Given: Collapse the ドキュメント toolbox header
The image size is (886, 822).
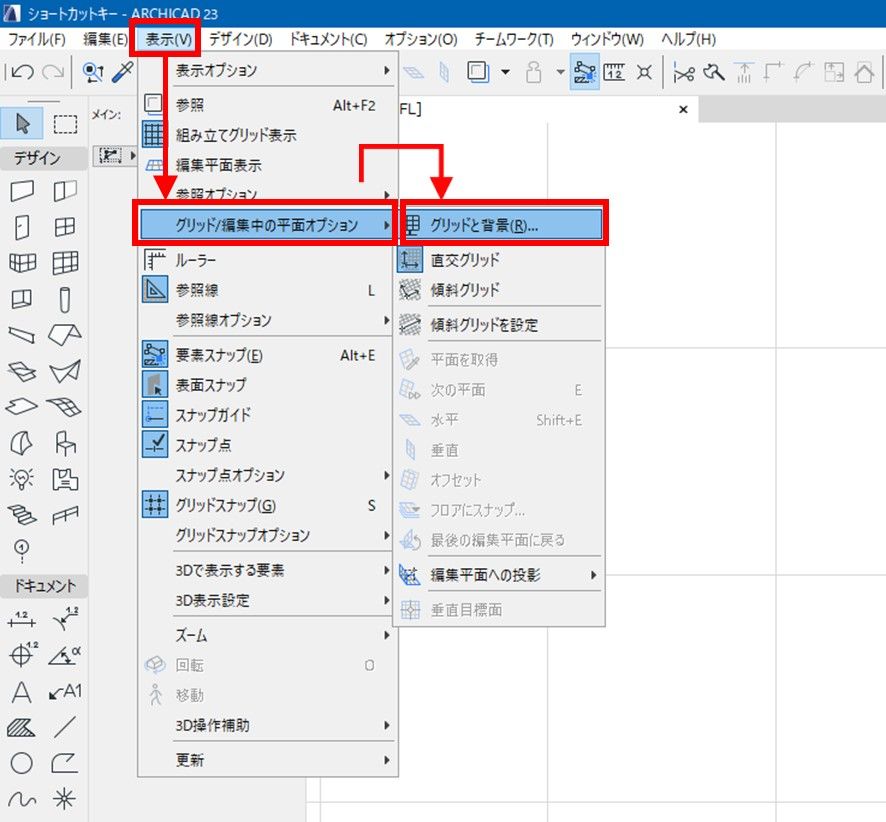Looking at the screenshot, I should pyautogui.click(x=44, y=586).
